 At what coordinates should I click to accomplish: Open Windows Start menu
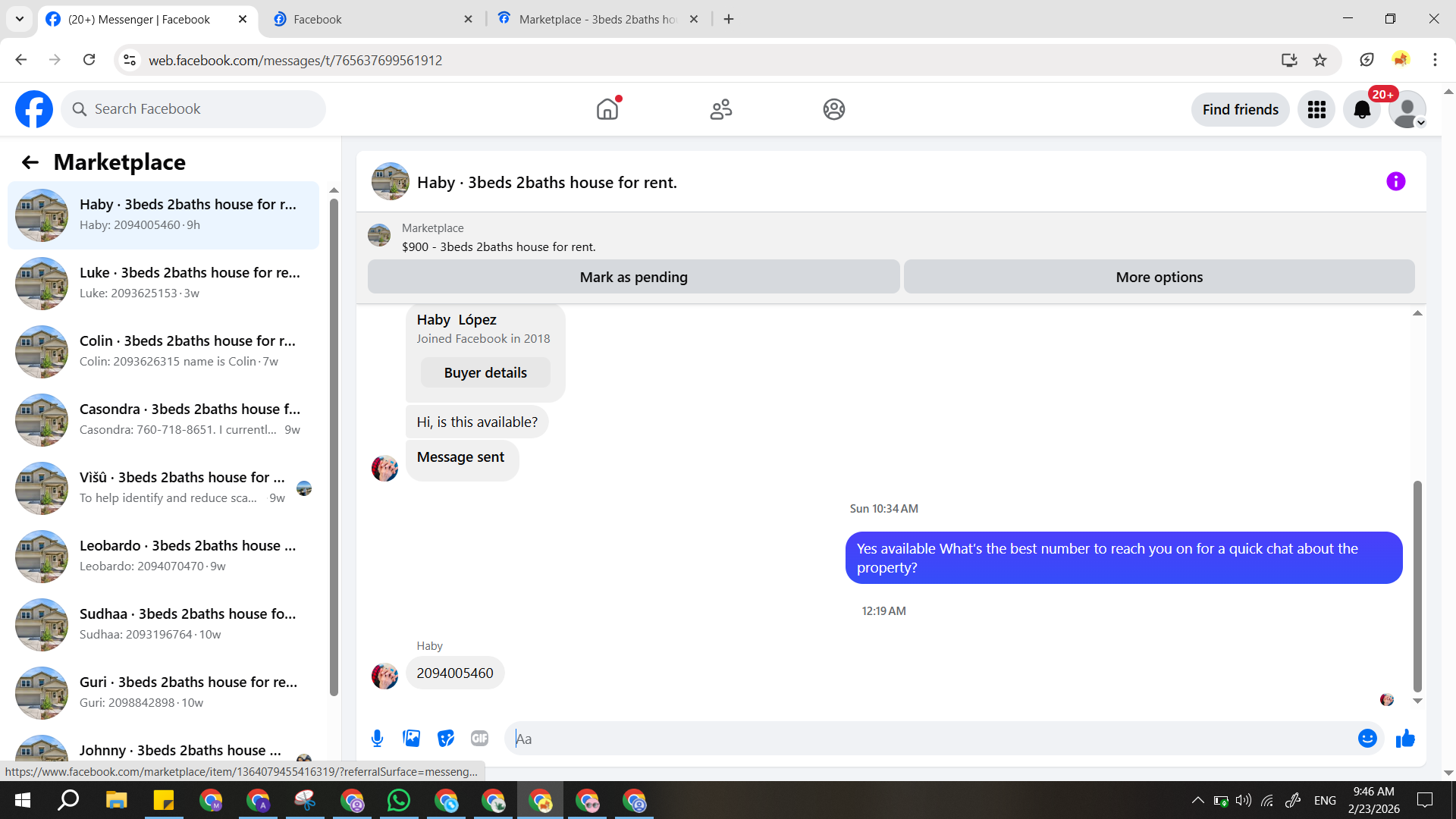click(23, 800)
